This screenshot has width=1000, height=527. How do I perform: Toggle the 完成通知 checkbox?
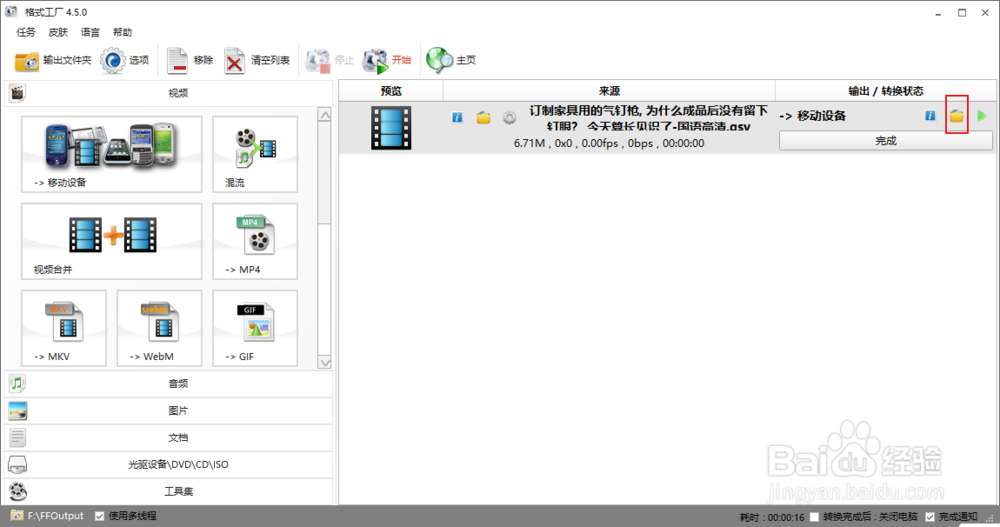tap(930, 517)
